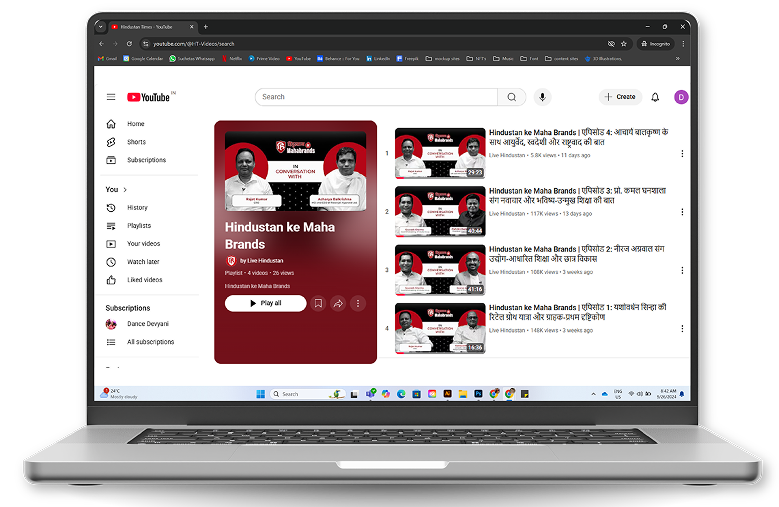Click the Episode 4 video title
779x507 pixels.
[578, 137]
